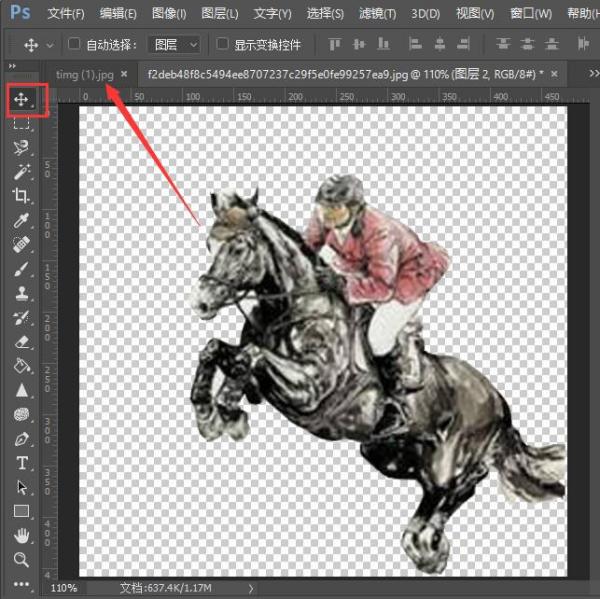This screenshot has width=600, height=599.
Task: Open the 图层 auto-select dropdown
Action: coord(174,45)
